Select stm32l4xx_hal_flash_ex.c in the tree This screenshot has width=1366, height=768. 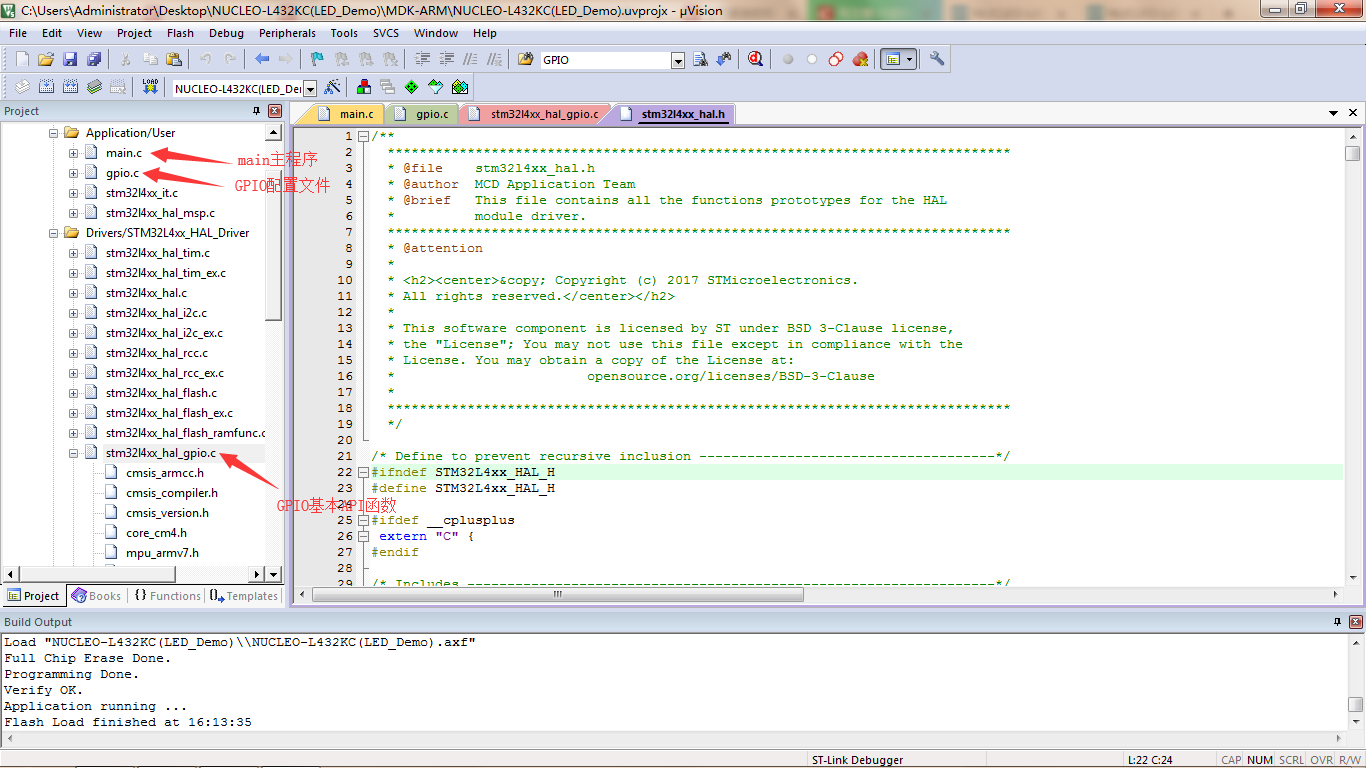169,413
